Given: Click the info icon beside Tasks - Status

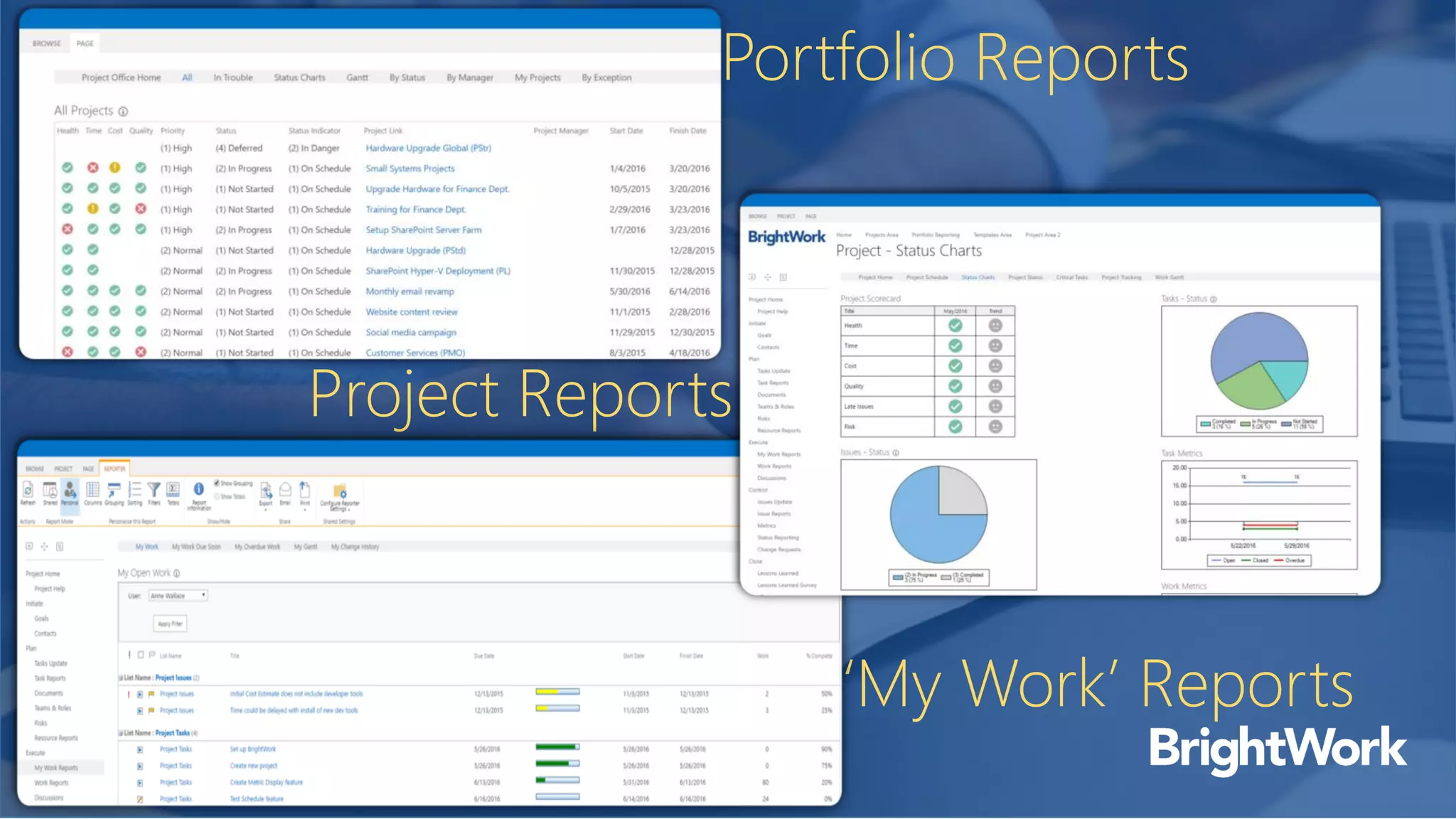Looking at the screenshot, I should [x=1214, y=299].
